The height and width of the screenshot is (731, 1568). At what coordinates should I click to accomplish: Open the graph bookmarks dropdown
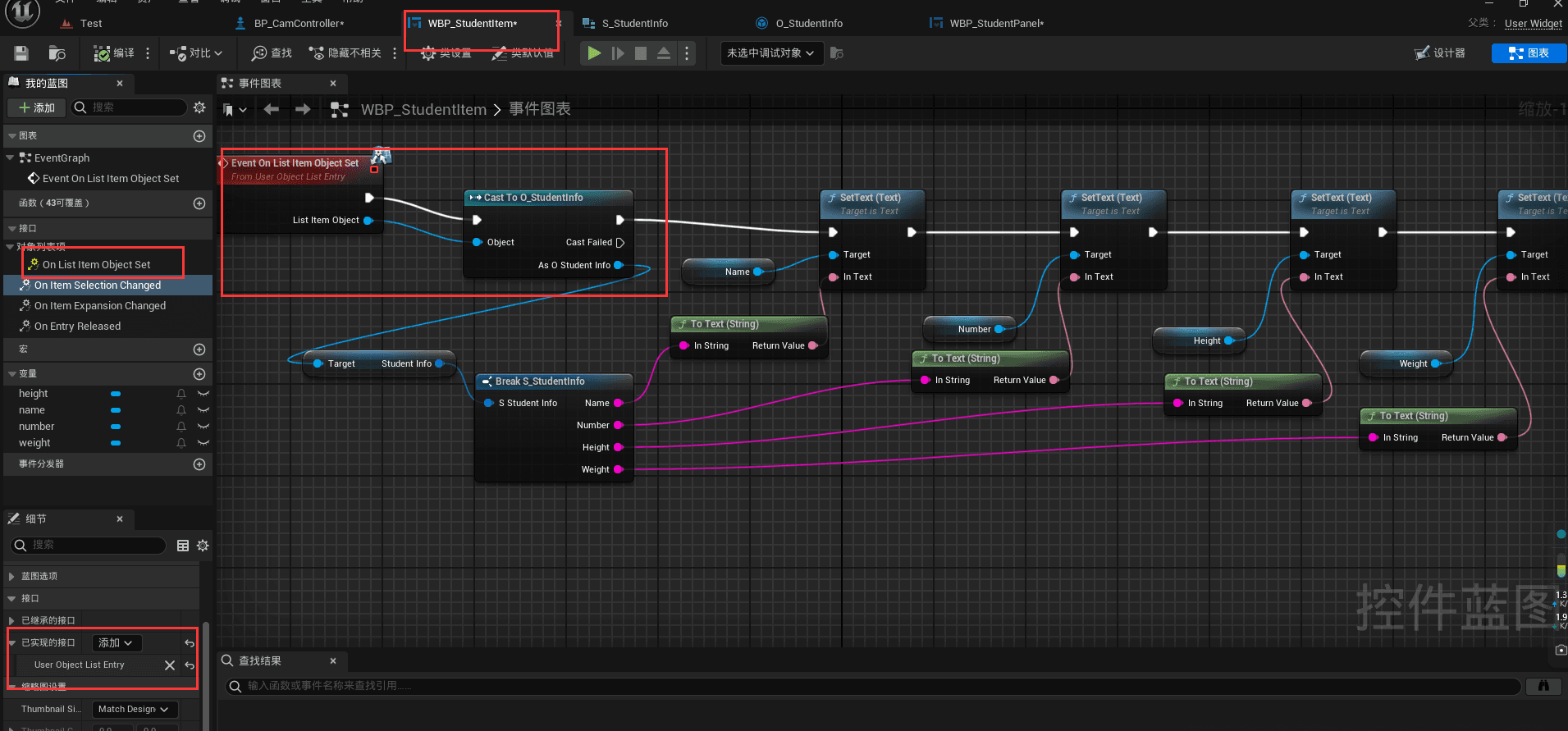coord(235,110)
